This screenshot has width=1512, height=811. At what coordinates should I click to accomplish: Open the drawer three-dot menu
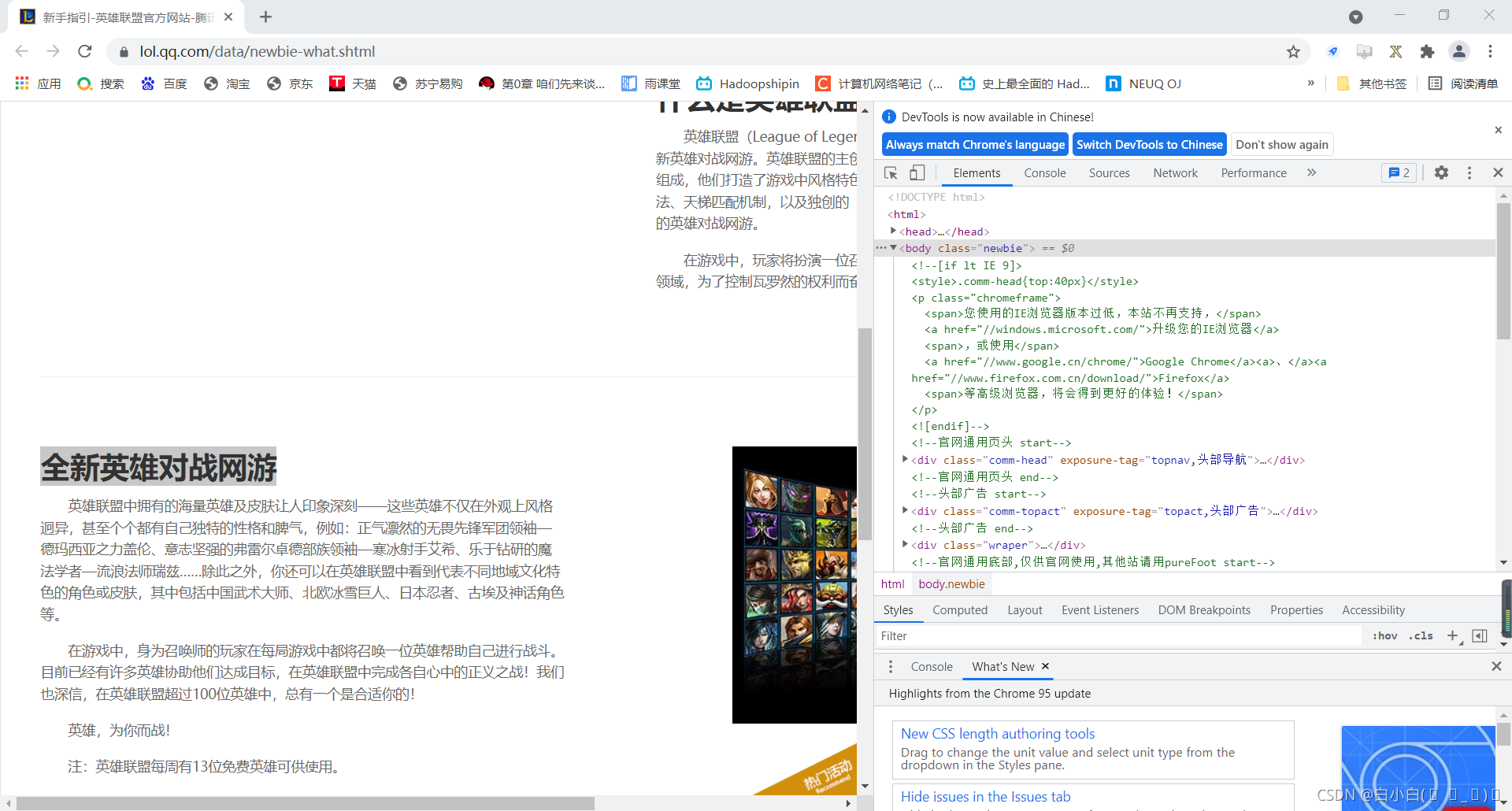(891, 667)
